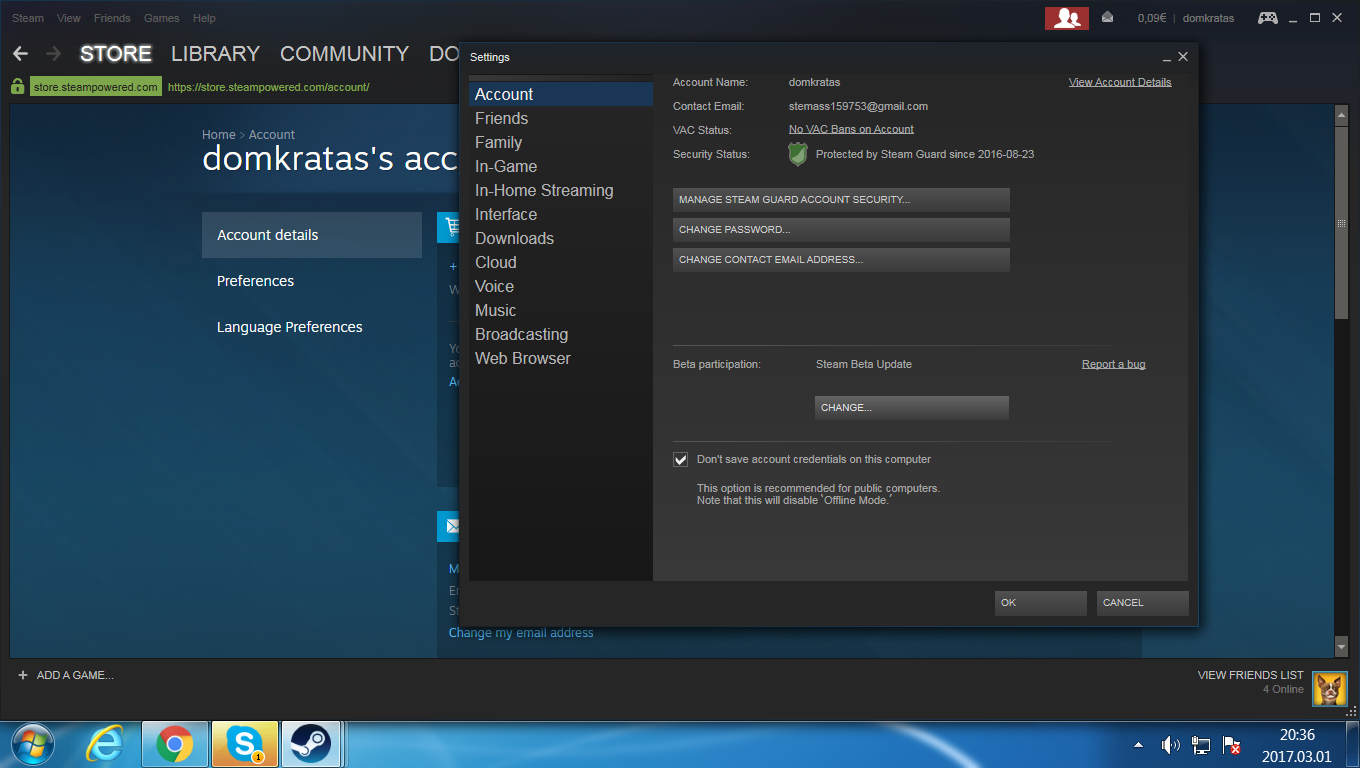The height and width of the screenshot is (768, 1360).
Task: Switch to Big Picture mode controller icon
Action: click(x=1268, y=18)
